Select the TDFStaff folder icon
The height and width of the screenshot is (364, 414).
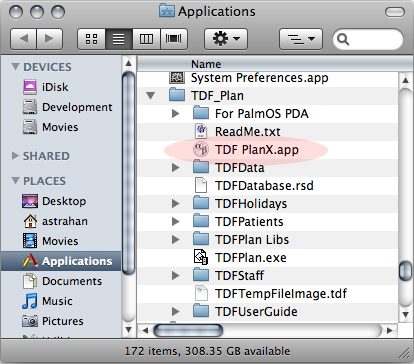201,275
